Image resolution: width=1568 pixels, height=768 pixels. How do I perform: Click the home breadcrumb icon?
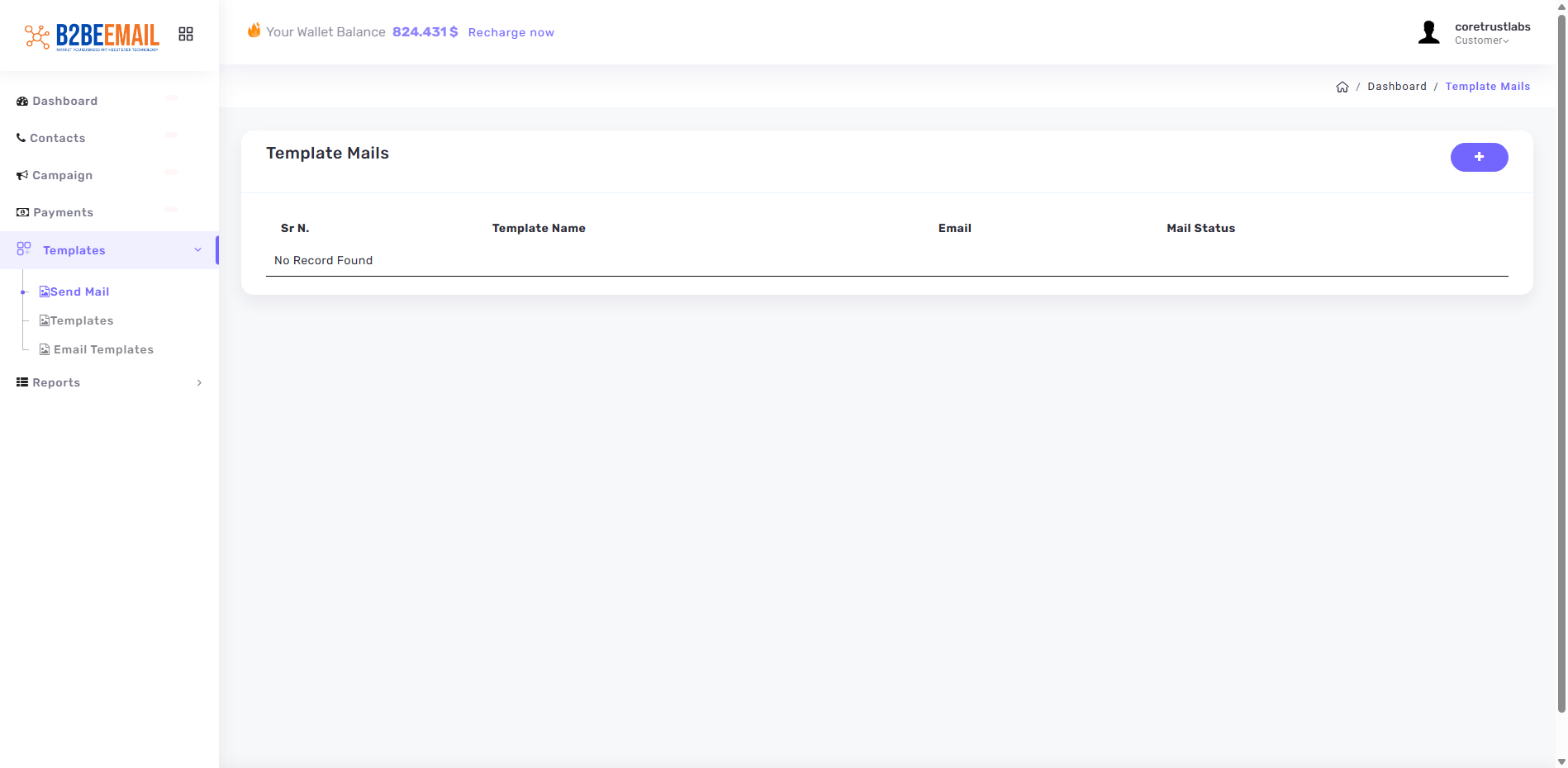pyautogui.click(x=1342, y=87)
